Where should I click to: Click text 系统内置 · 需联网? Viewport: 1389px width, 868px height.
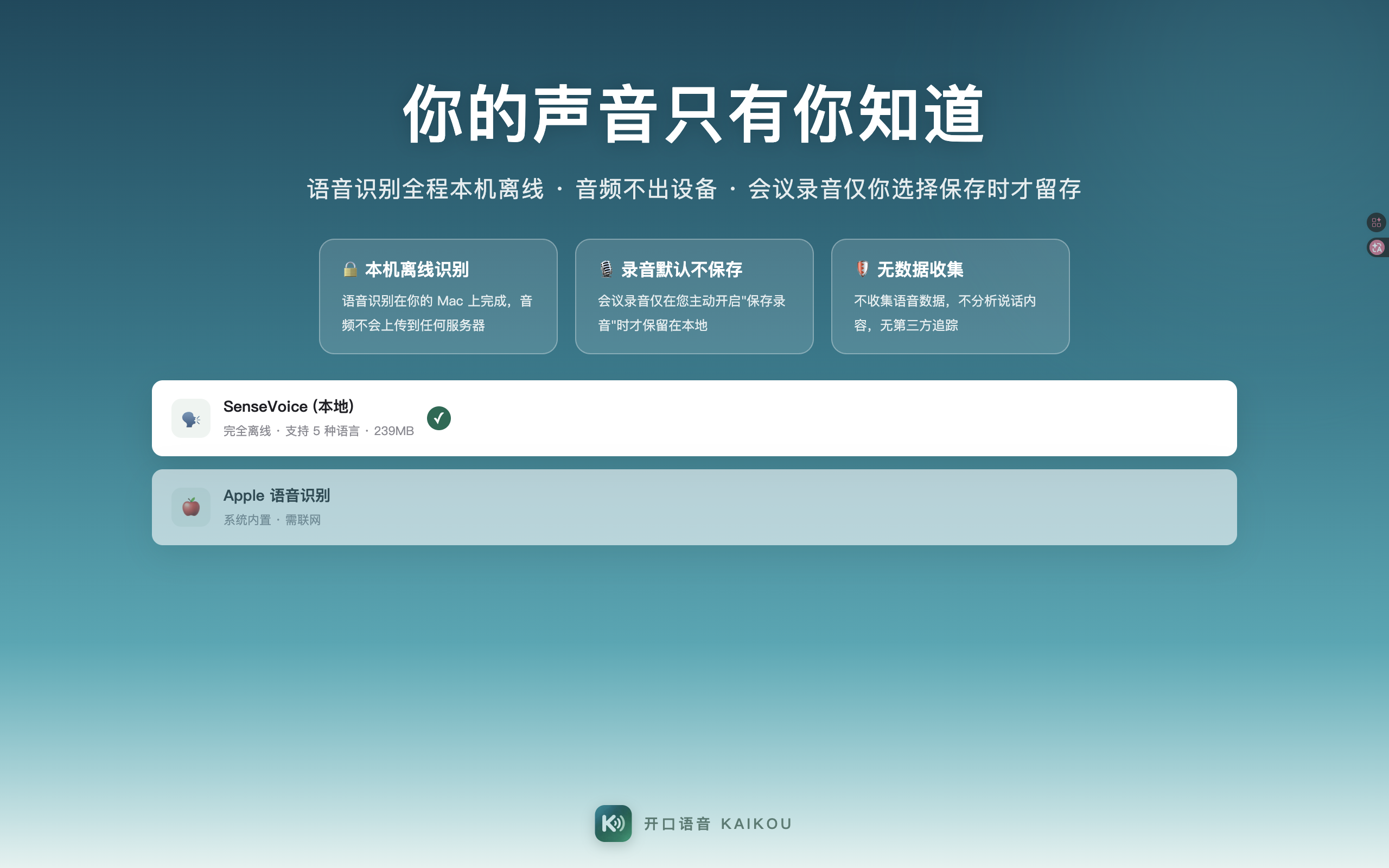pos(272,520)
